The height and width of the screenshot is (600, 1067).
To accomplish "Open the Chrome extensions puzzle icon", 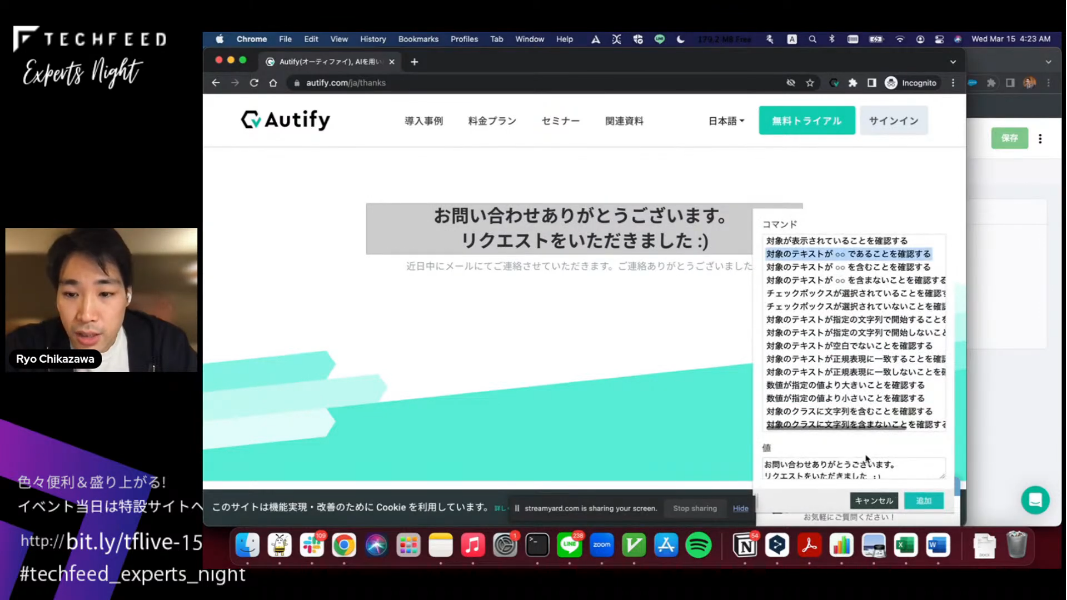I will tap(853, 83).
